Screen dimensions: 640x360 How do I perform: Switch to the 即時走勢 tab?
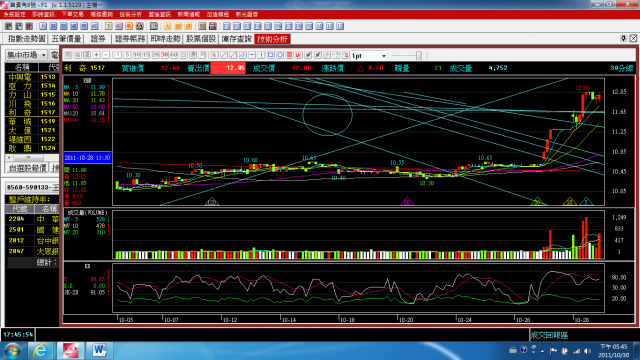(x=165, y=39)
